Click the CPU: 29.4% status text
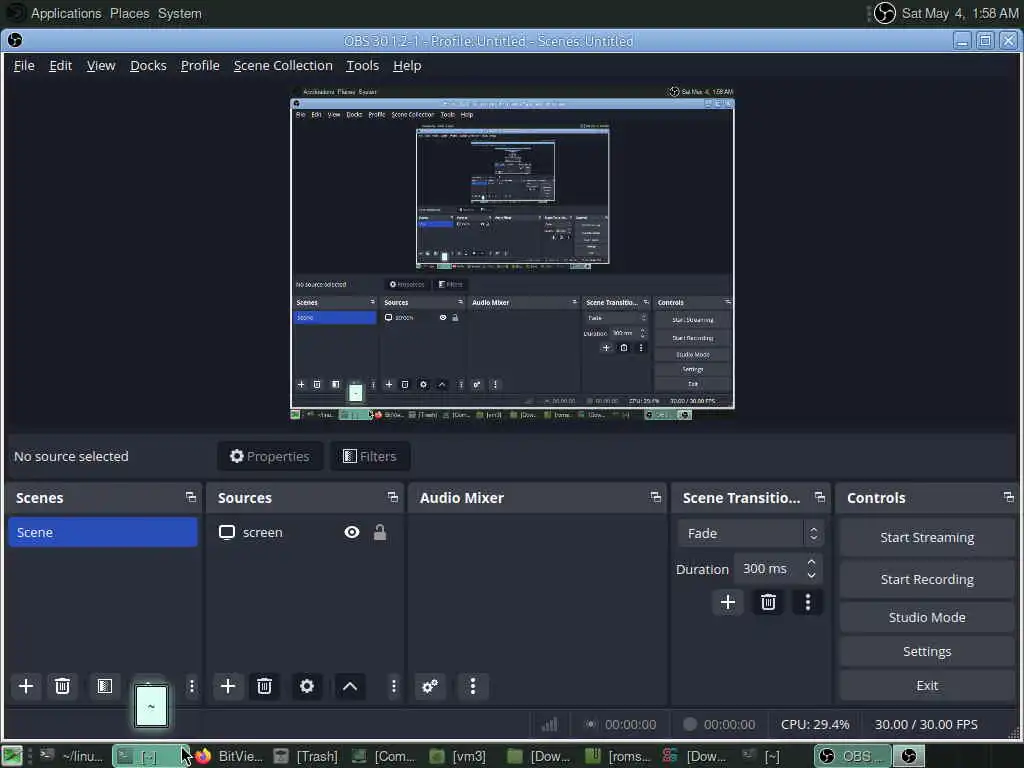This screenshot has width=1024, height=768. pyautogui.click(x=815, y=724)
